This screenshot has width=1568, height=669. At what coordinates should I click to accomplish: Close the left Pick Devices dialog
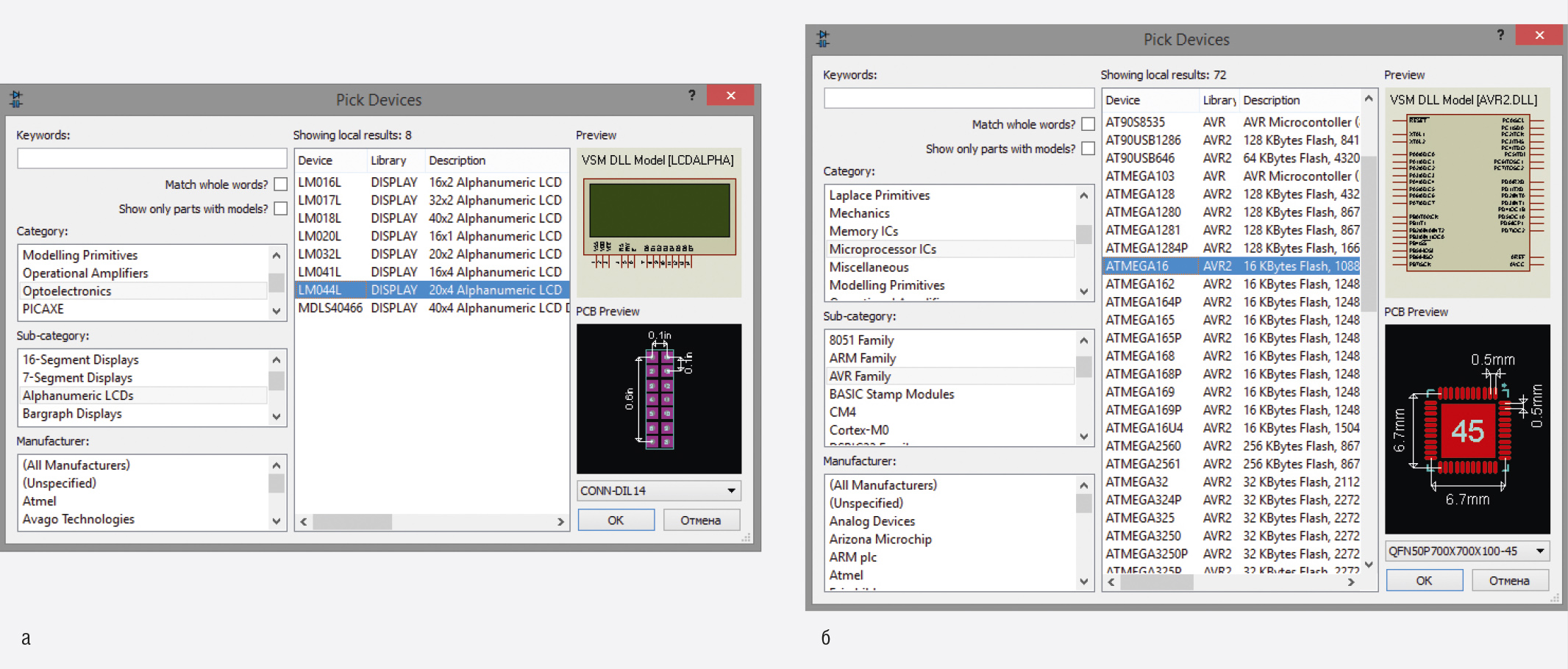[730, 96]
